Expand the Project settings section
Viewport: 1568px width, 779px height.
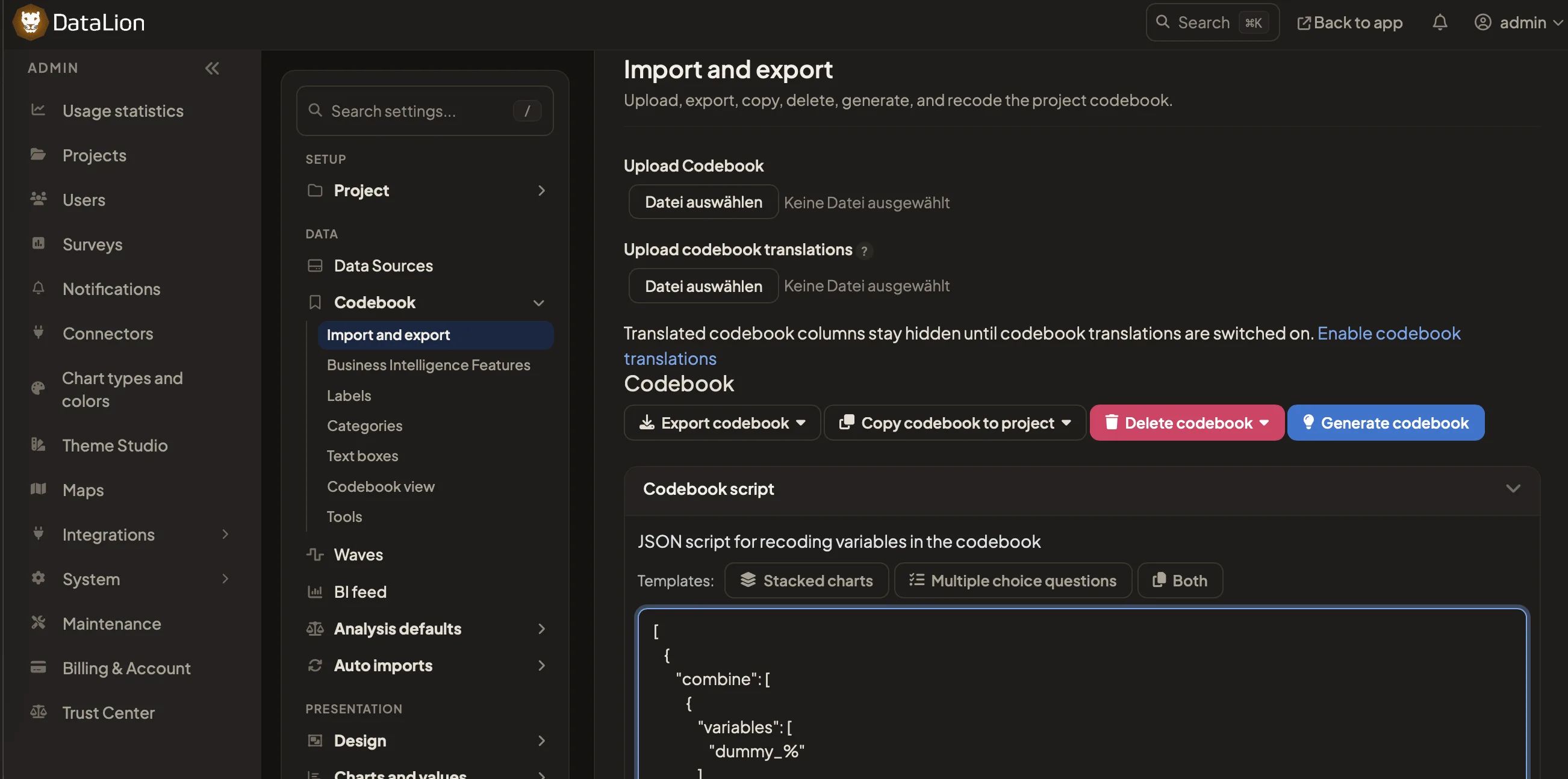pos(541,190)
